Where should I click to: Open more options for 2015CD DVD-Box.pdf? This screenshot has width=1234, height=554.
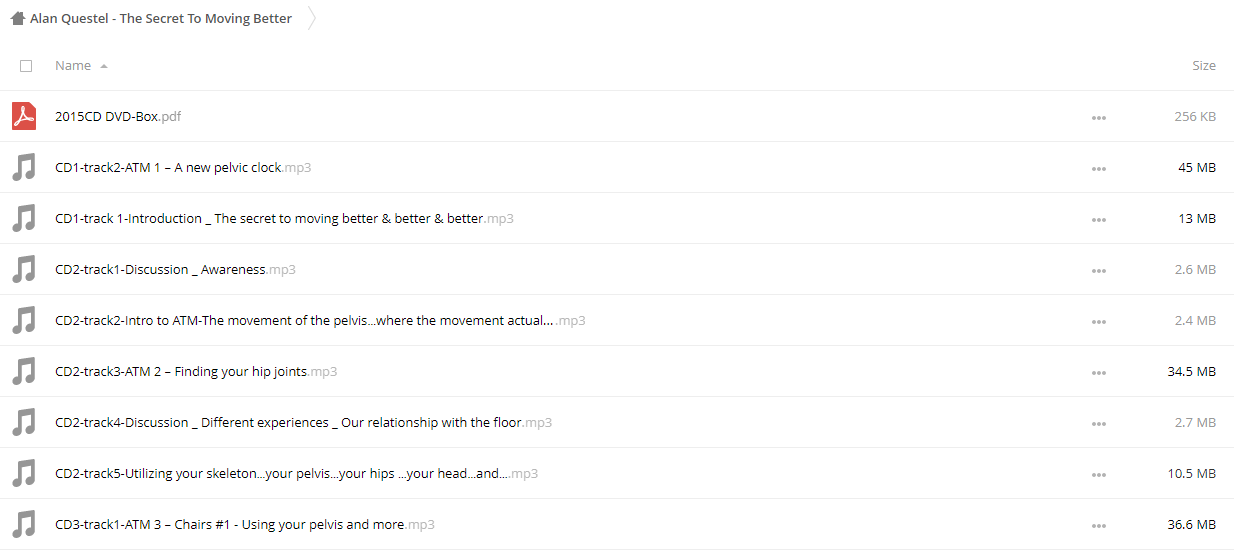[1099, 118]
